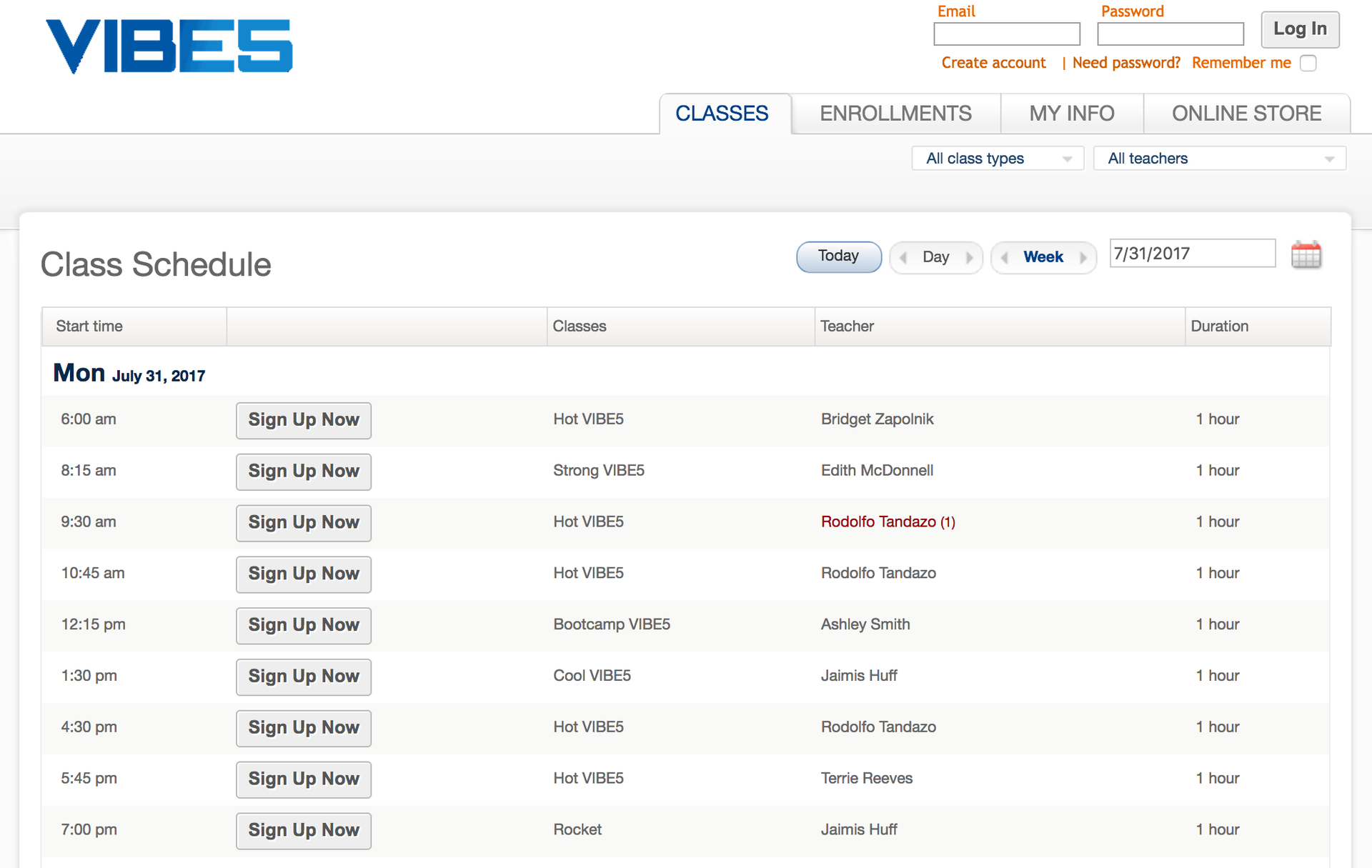The width and height of the screenshot is (1372, 868).
Task: Select the My Info tab
Action: [1071, 114]
